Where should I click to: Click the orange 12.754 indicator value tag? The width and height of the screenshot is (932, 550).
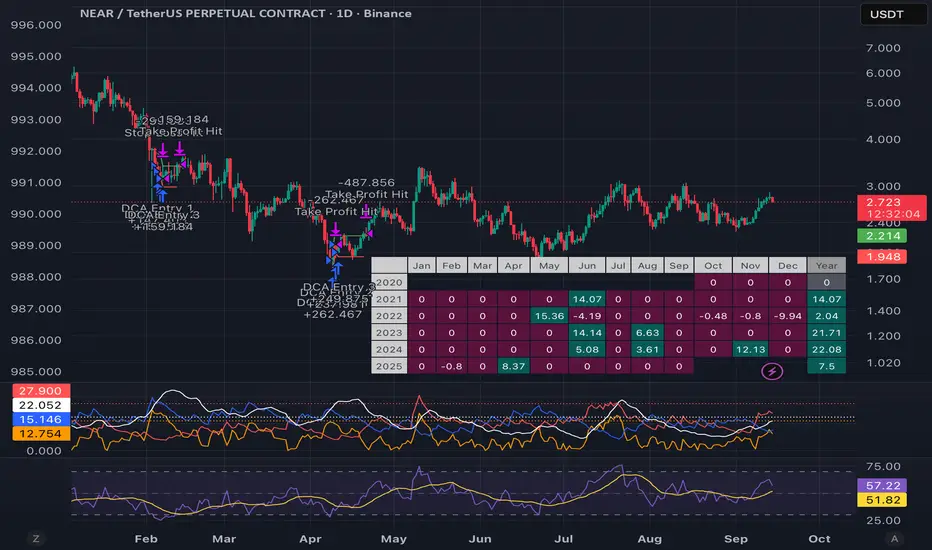(x=33, y=434)
